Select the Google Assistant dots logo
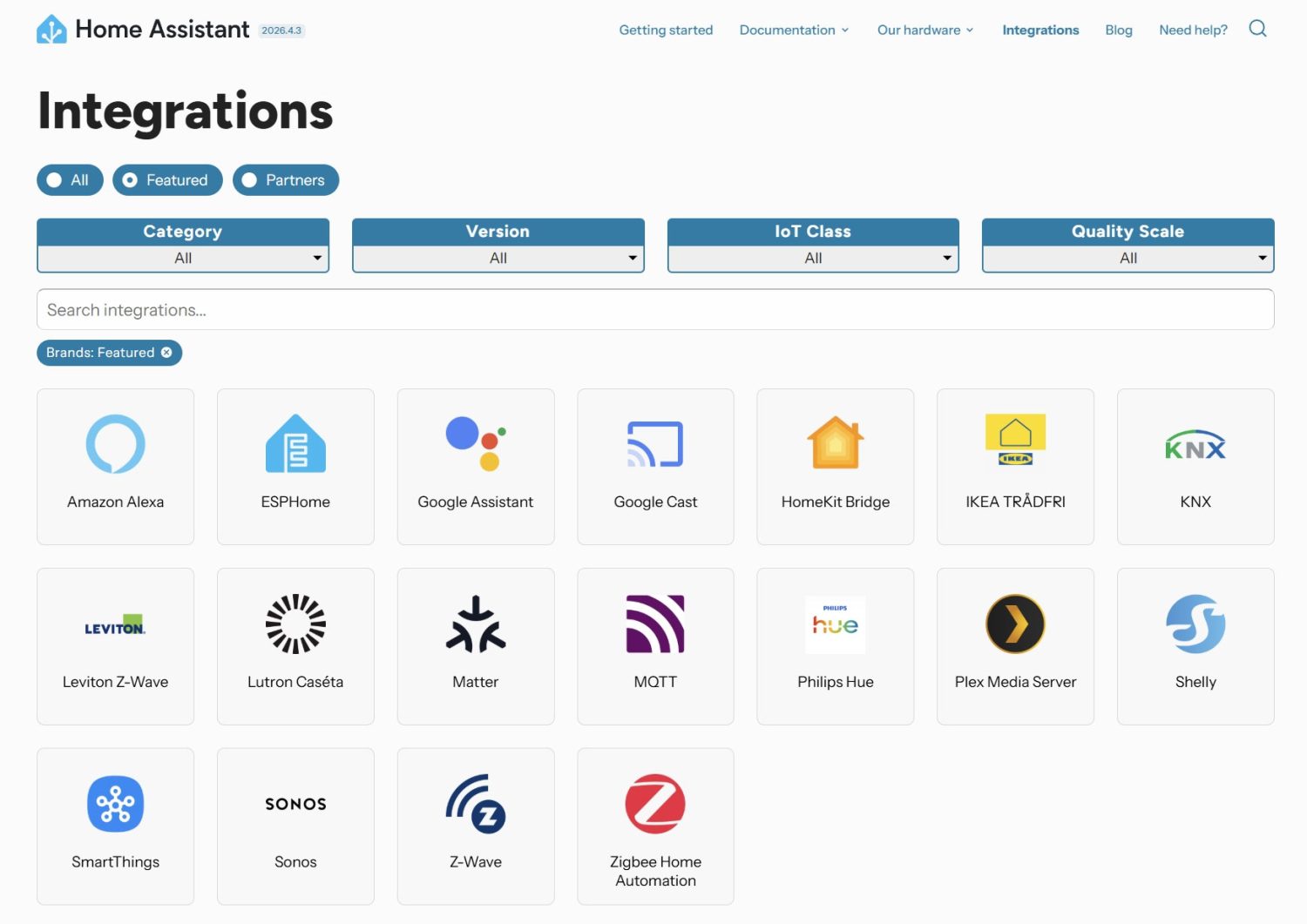1307x924 pixels. (x=476, y=444)
